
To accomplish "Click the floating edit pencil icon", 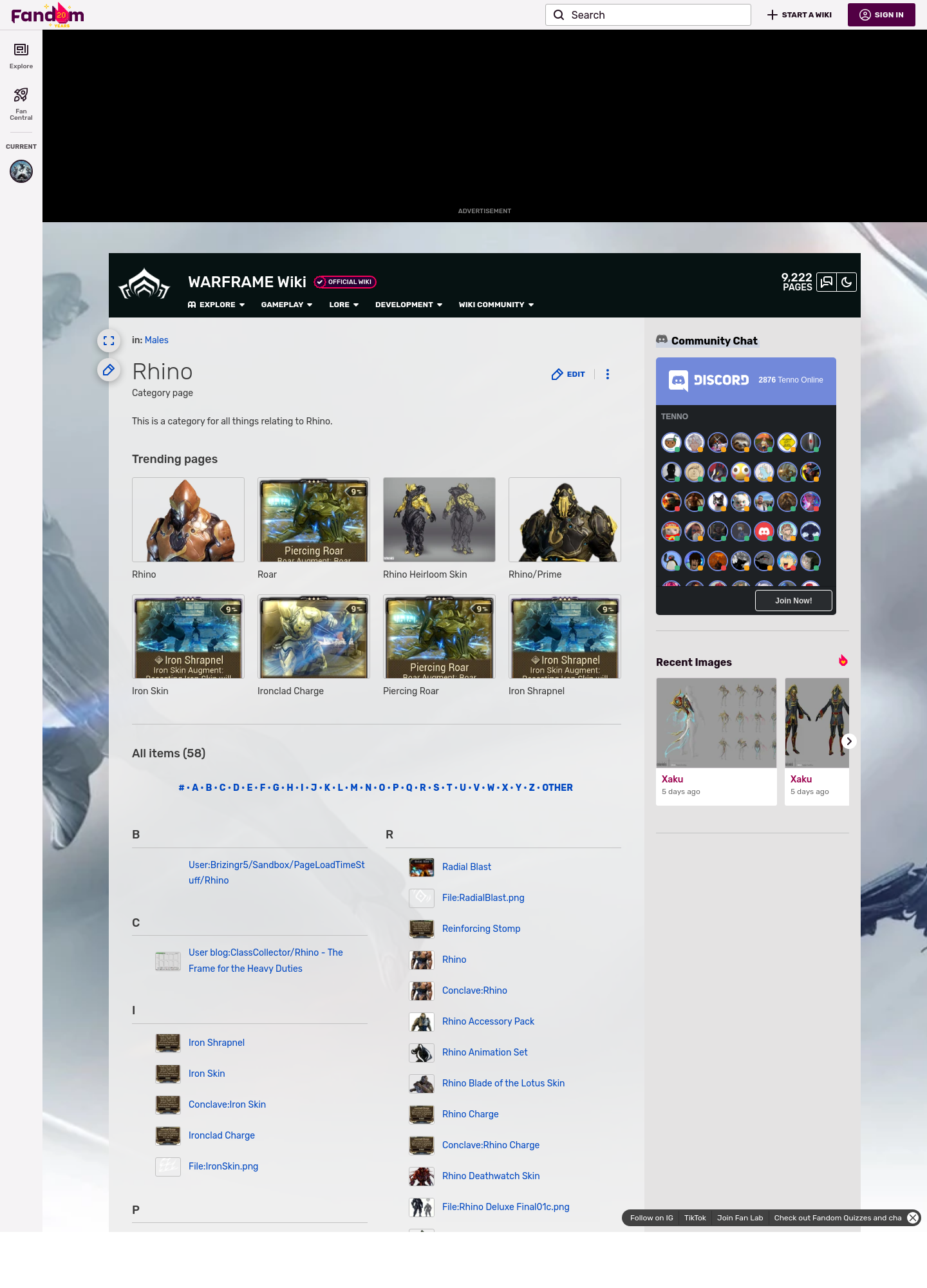I will point(109,370).
